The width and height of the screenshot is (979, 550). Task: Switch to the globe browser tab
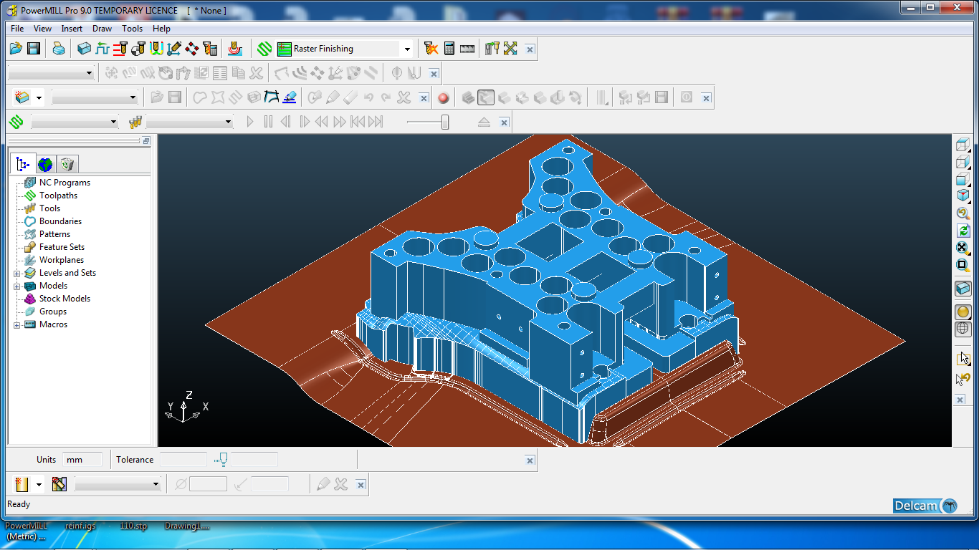[45, 164]
